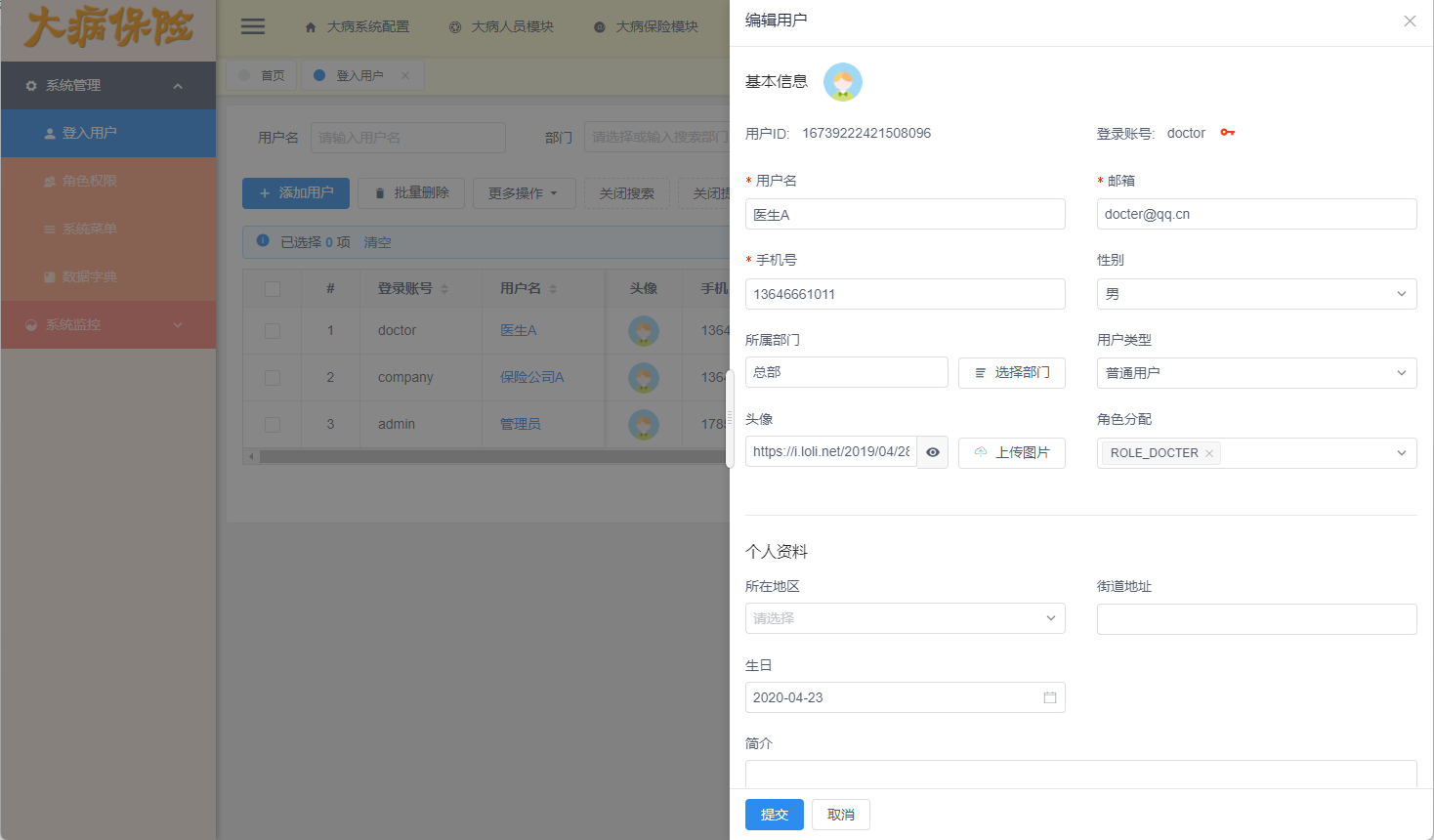This screenshot has height=840, width=1434.
Task: Click the key icon beside login account doctor
Action: click(x=1228, y=133)
